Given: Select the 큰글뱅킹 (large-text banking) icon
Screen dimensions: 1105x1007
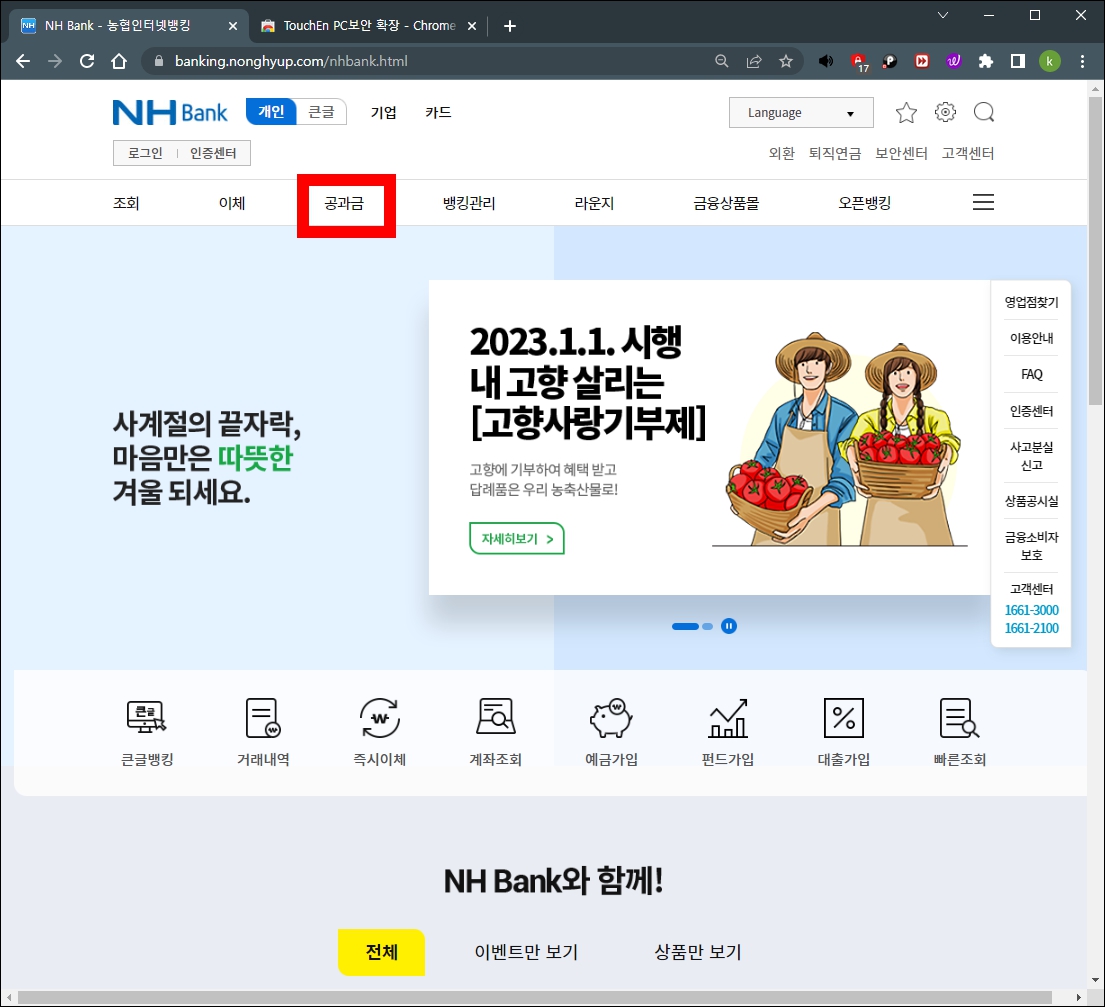Looking at the screenshot, I should click(x=146, y=727).
